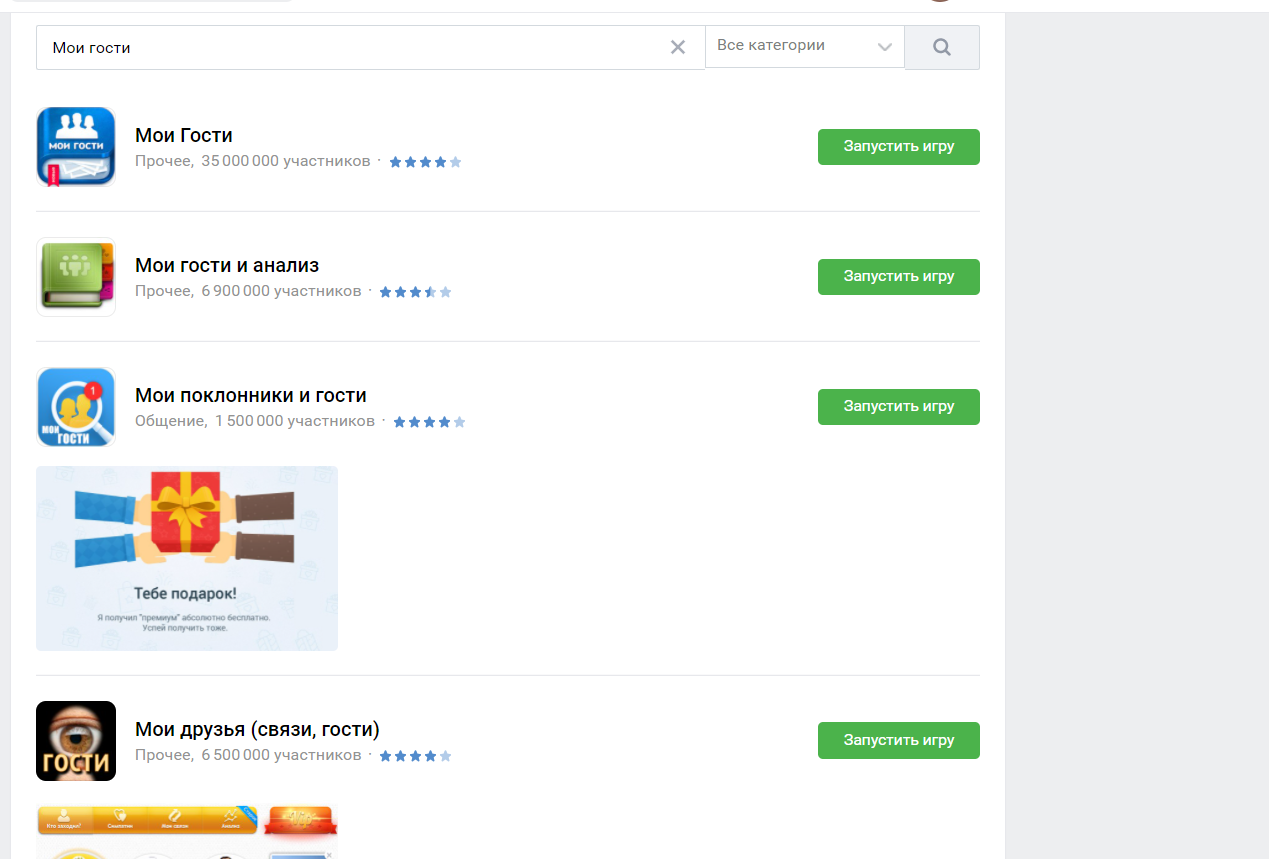Open the green book "Мои гости и анализ" icon

coord(76,277)
